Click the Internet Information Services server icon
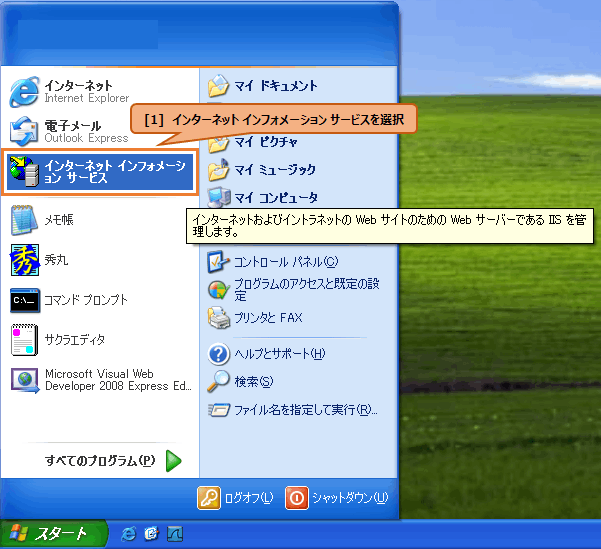Viewport: 601px width, 549px height. [24, 171]
